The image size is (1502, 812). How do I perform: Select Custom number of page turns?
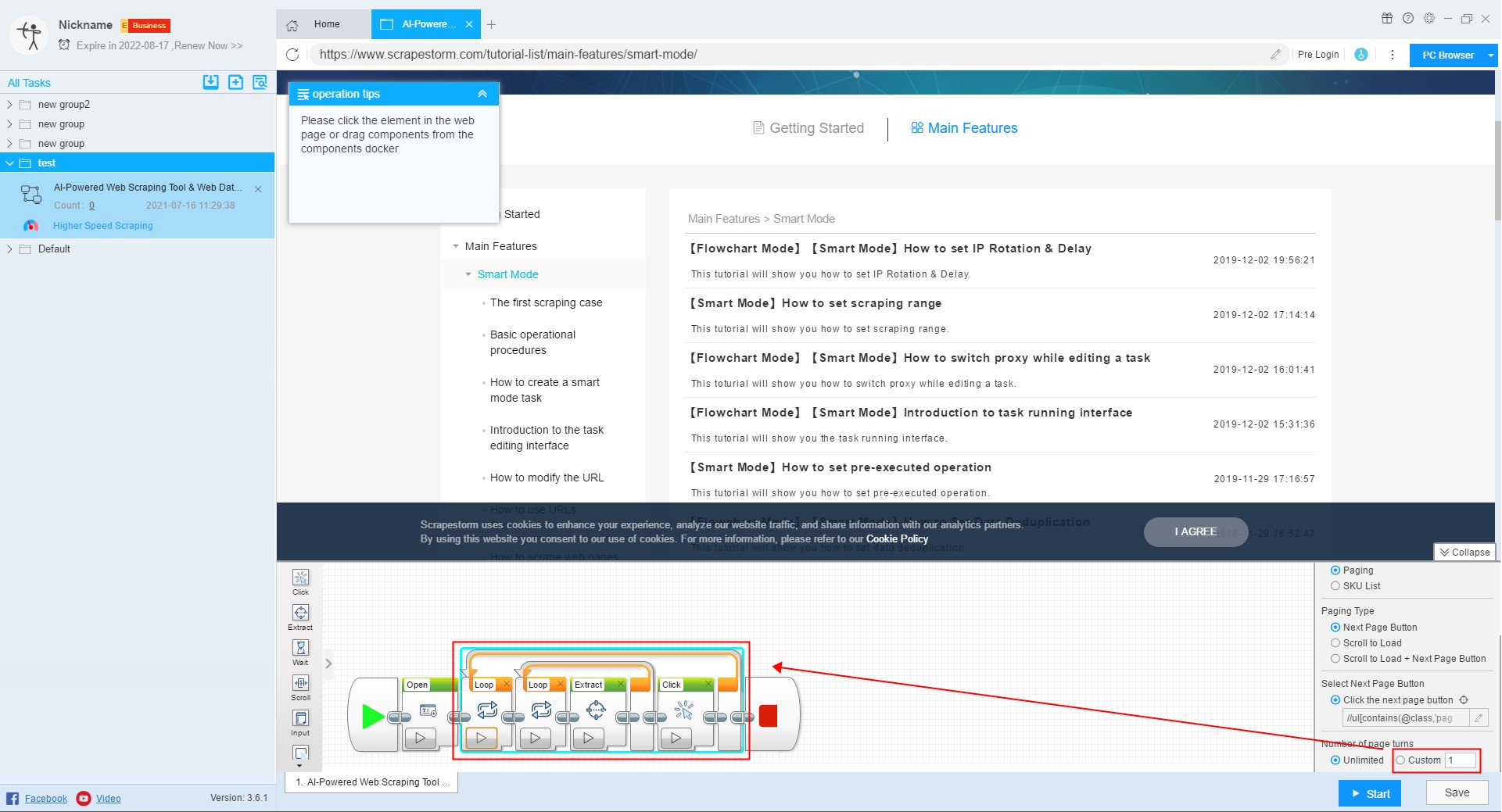1400,760
